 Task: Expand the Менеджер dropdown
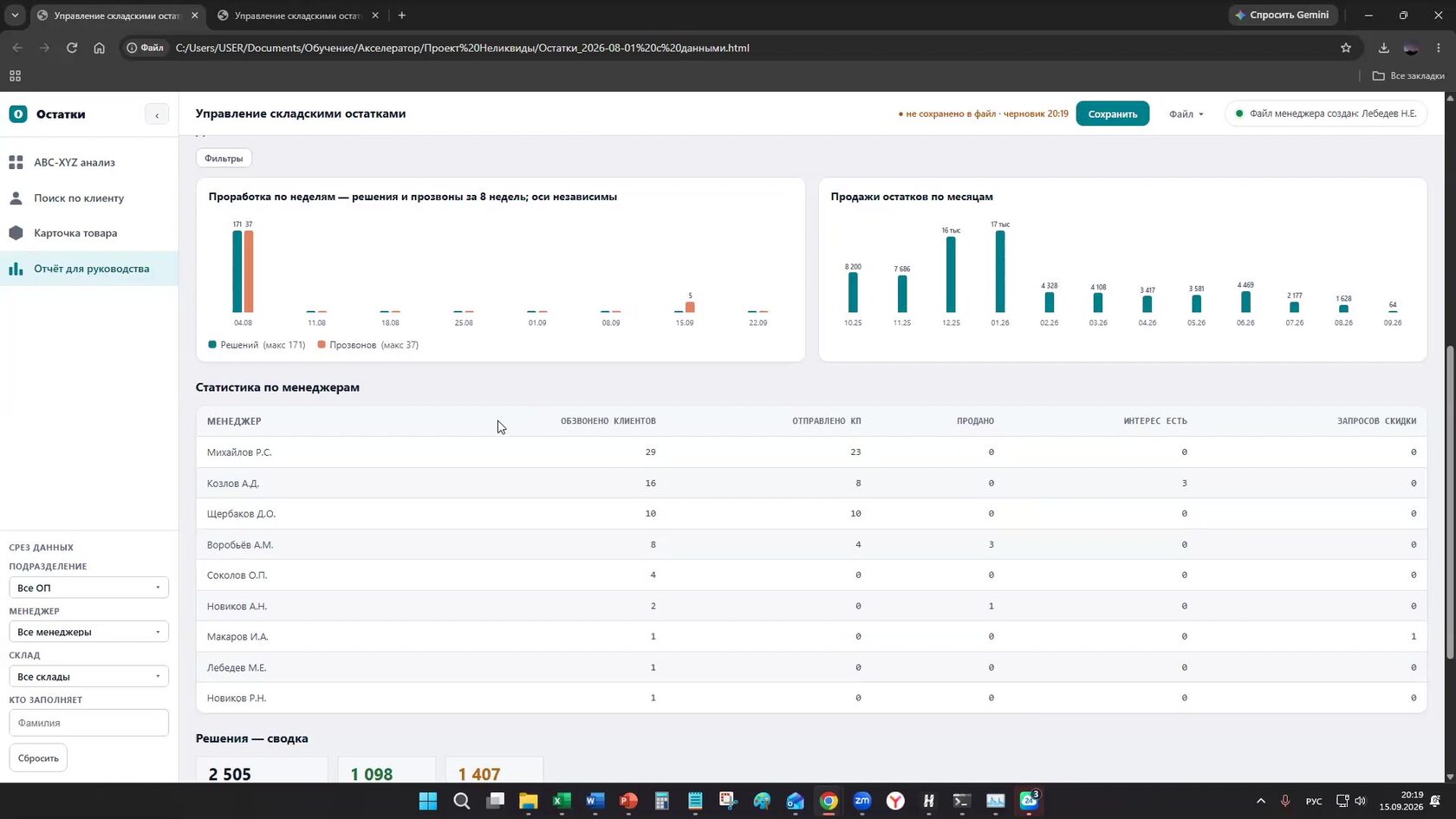click(x=88, y=632)
